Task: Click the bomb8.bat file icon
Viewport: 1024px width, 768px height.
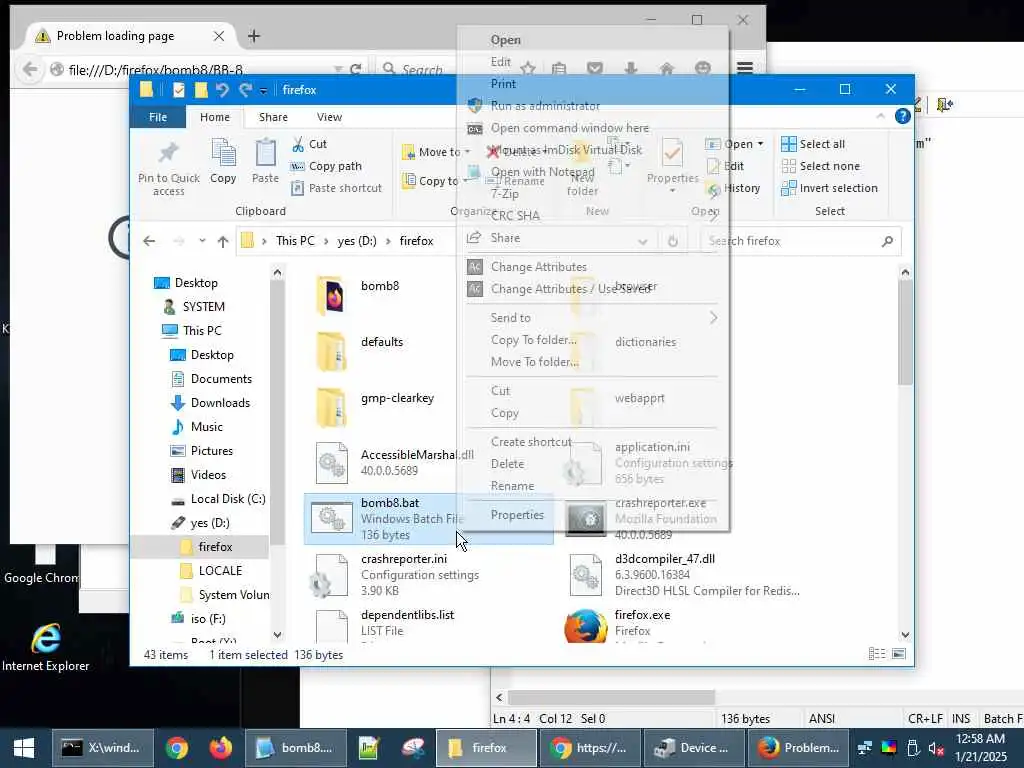Action: 331,519
